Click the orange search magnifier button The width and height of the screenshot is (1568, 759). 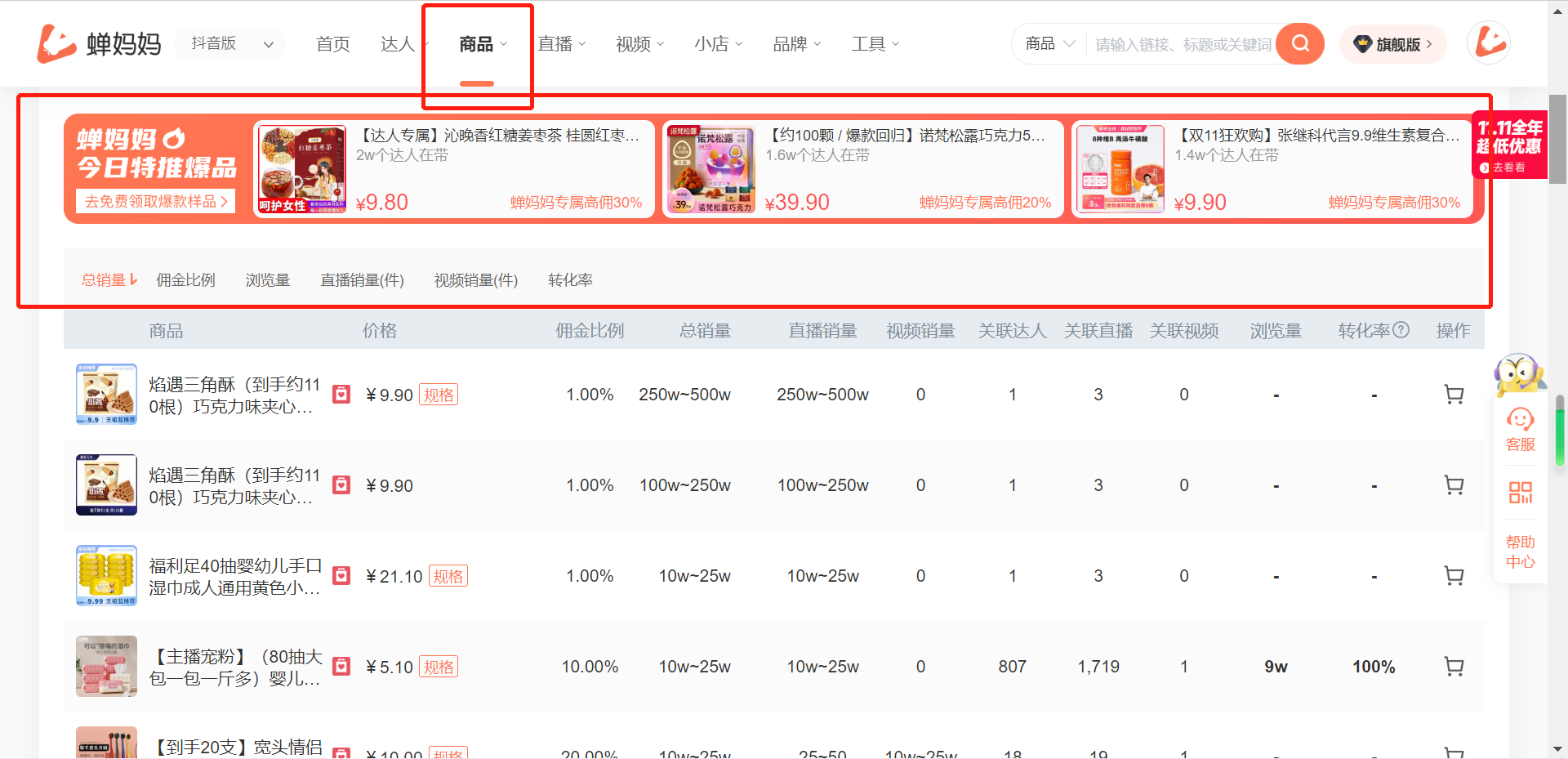pyautogui.click(x=1300, y=43)
